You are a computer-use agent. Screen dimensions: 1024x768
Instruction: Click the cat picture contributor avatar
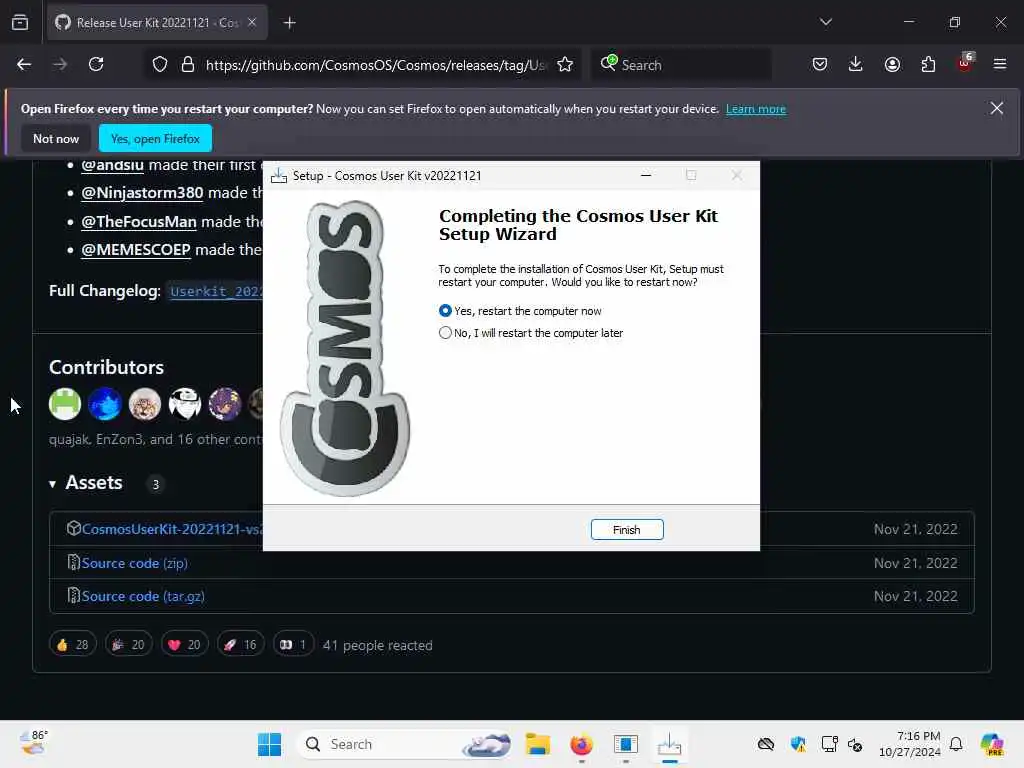144,404
